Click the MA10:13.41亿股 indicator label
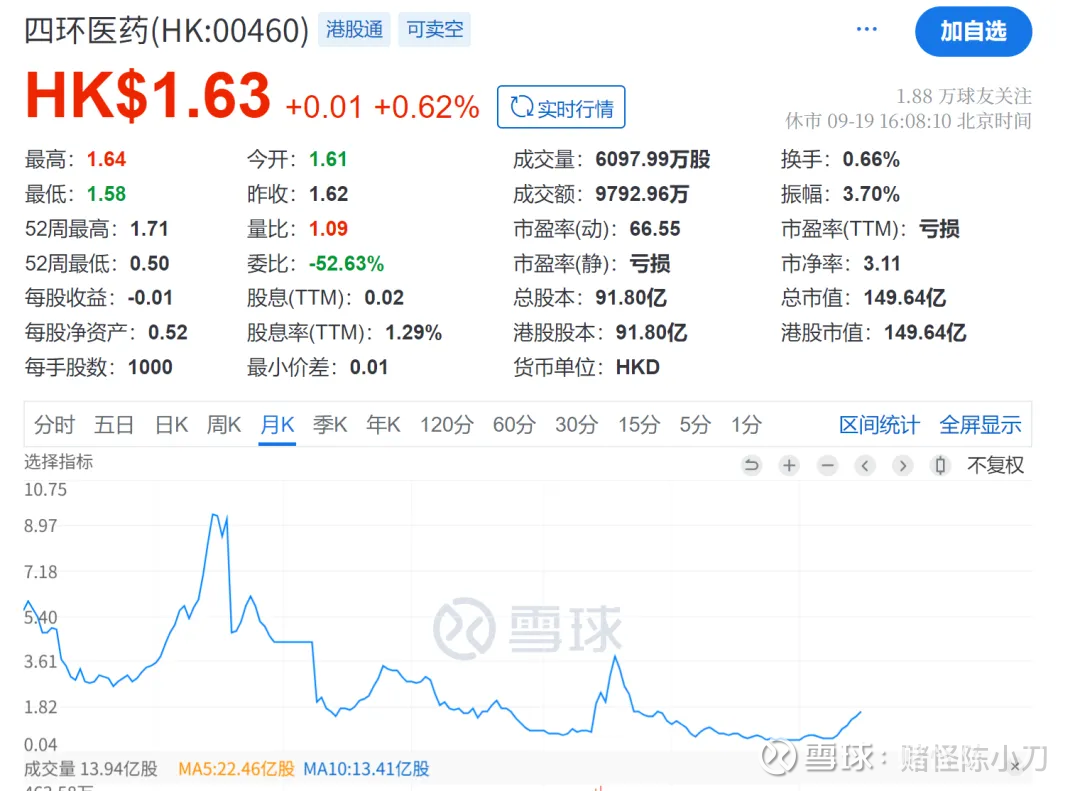The image size is (1080, 791). [x=366, y=768]
